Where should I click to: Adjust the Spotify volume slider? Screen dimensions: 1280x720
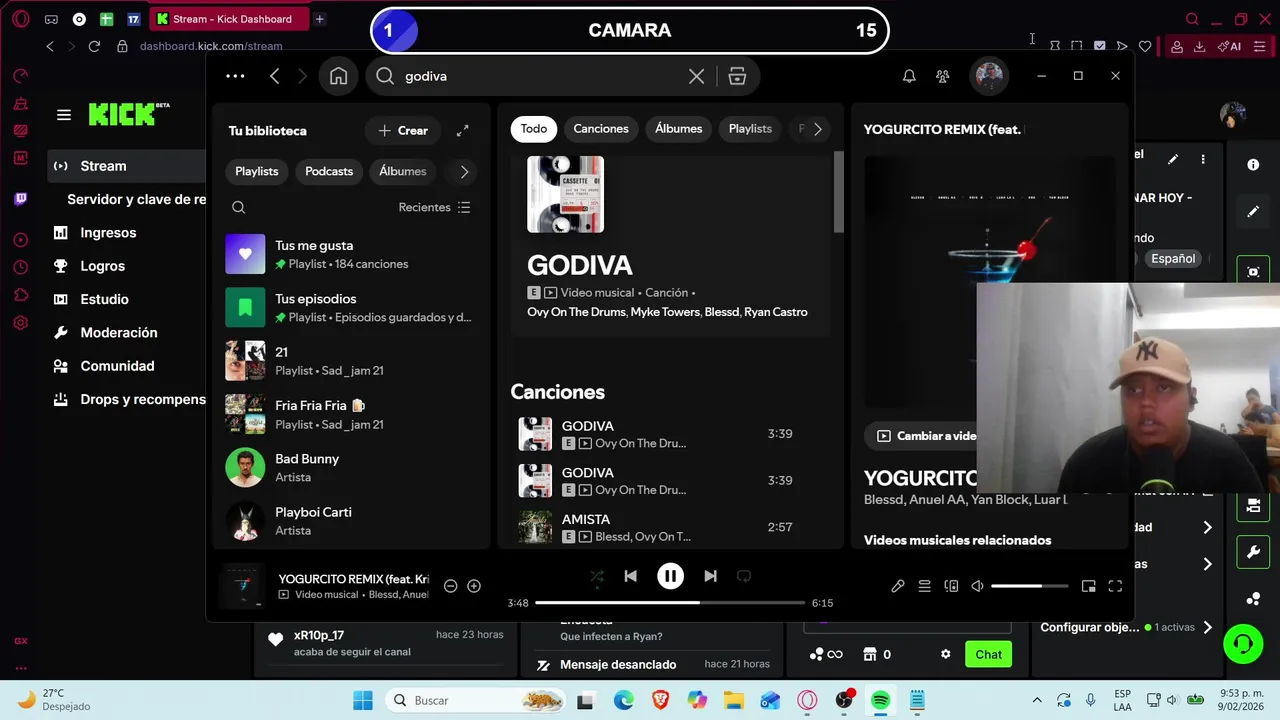coord(1030,586)
